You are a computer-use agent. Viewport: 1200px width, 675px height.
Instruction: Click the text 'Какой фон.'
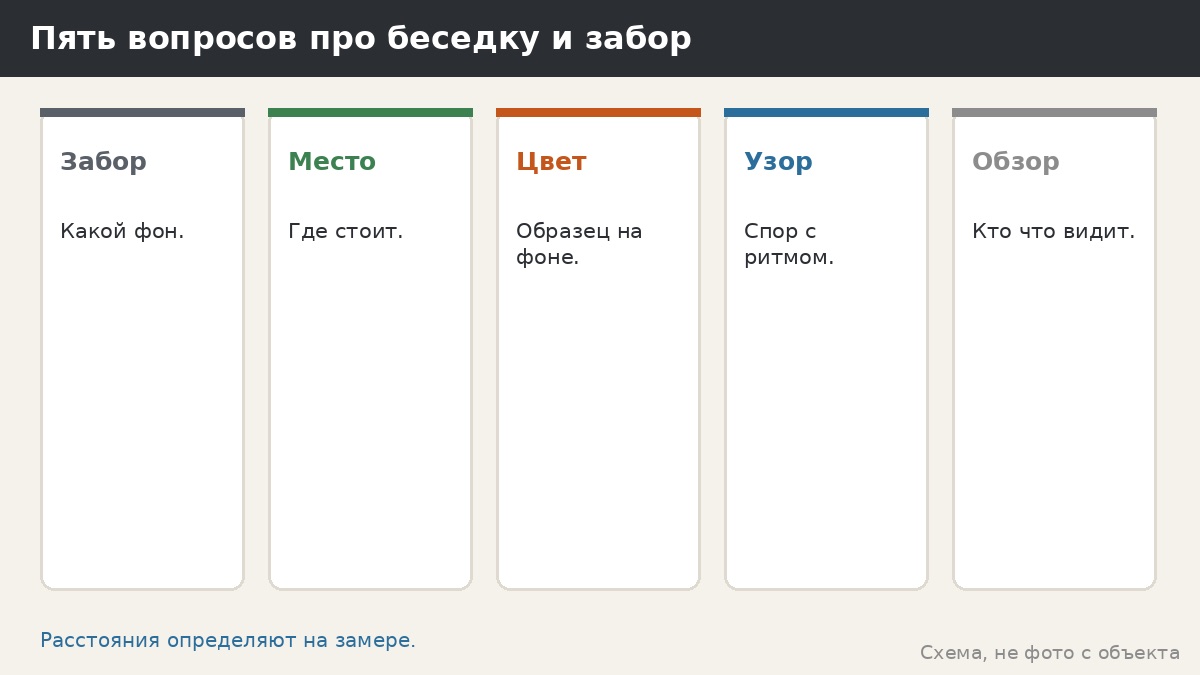tap(122, 231)
